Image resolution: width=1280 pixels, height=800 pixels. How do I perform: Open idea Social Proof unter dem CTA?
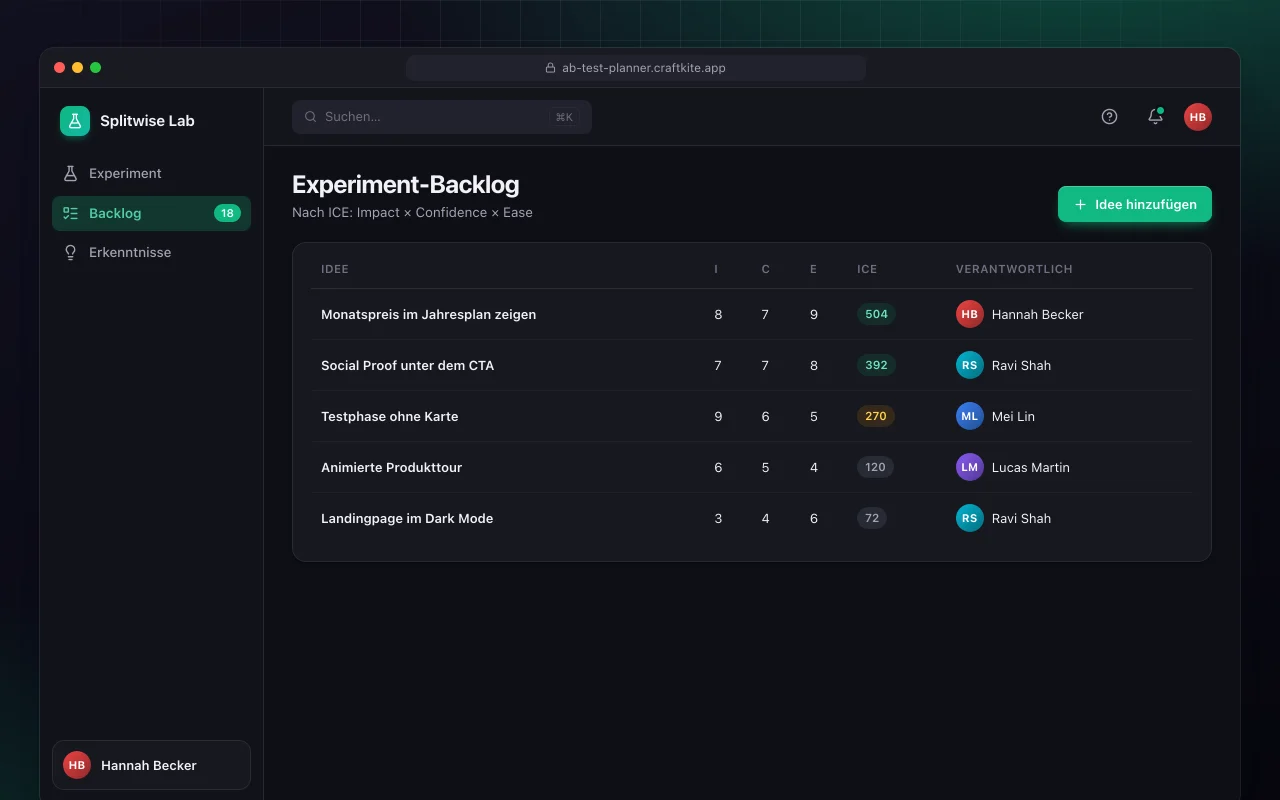pyautogui.click(x=407, y=365)
